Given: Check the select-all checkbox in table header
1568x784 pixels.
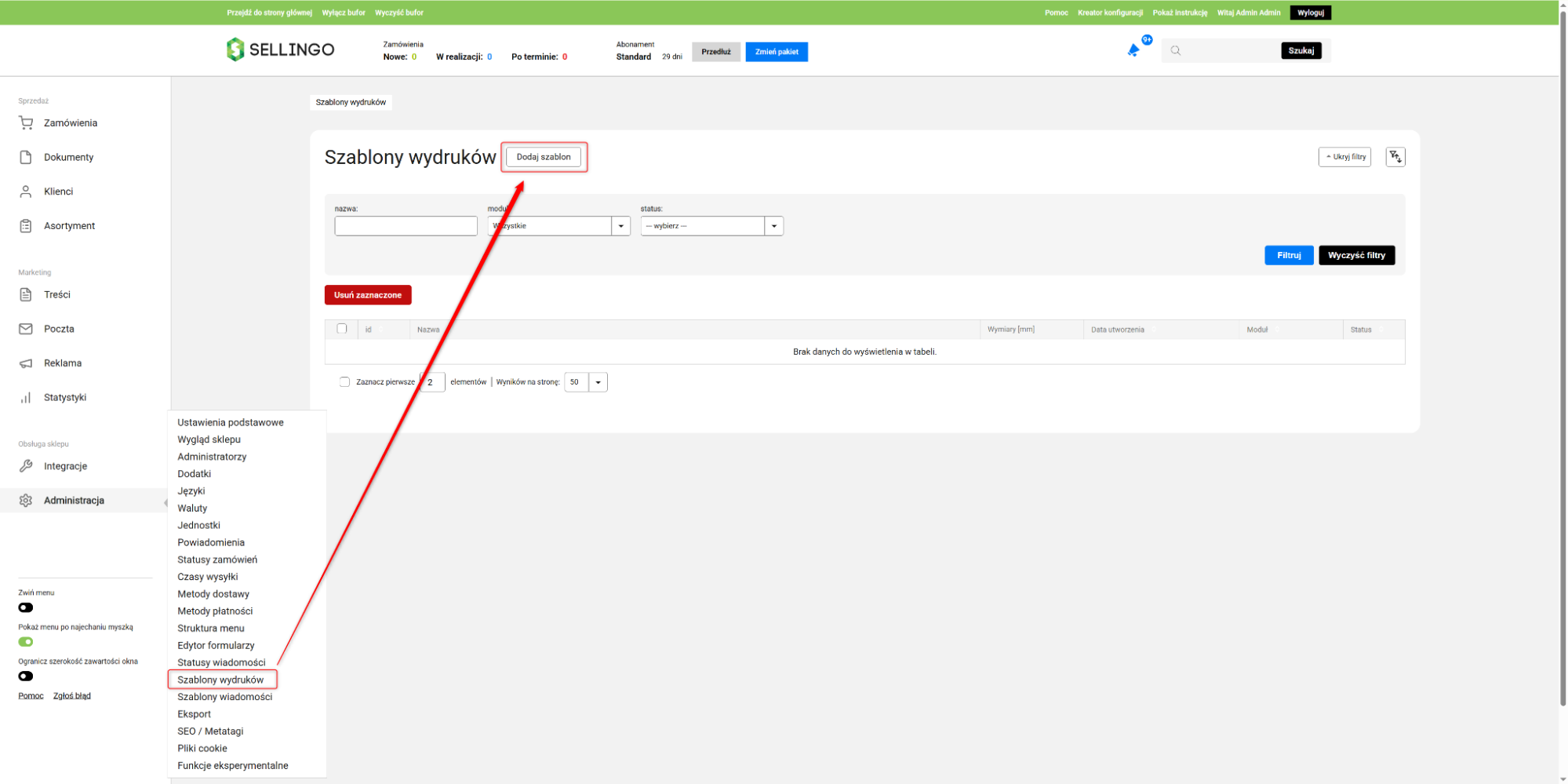Looking at the screenshot, I should click(342, 329).
